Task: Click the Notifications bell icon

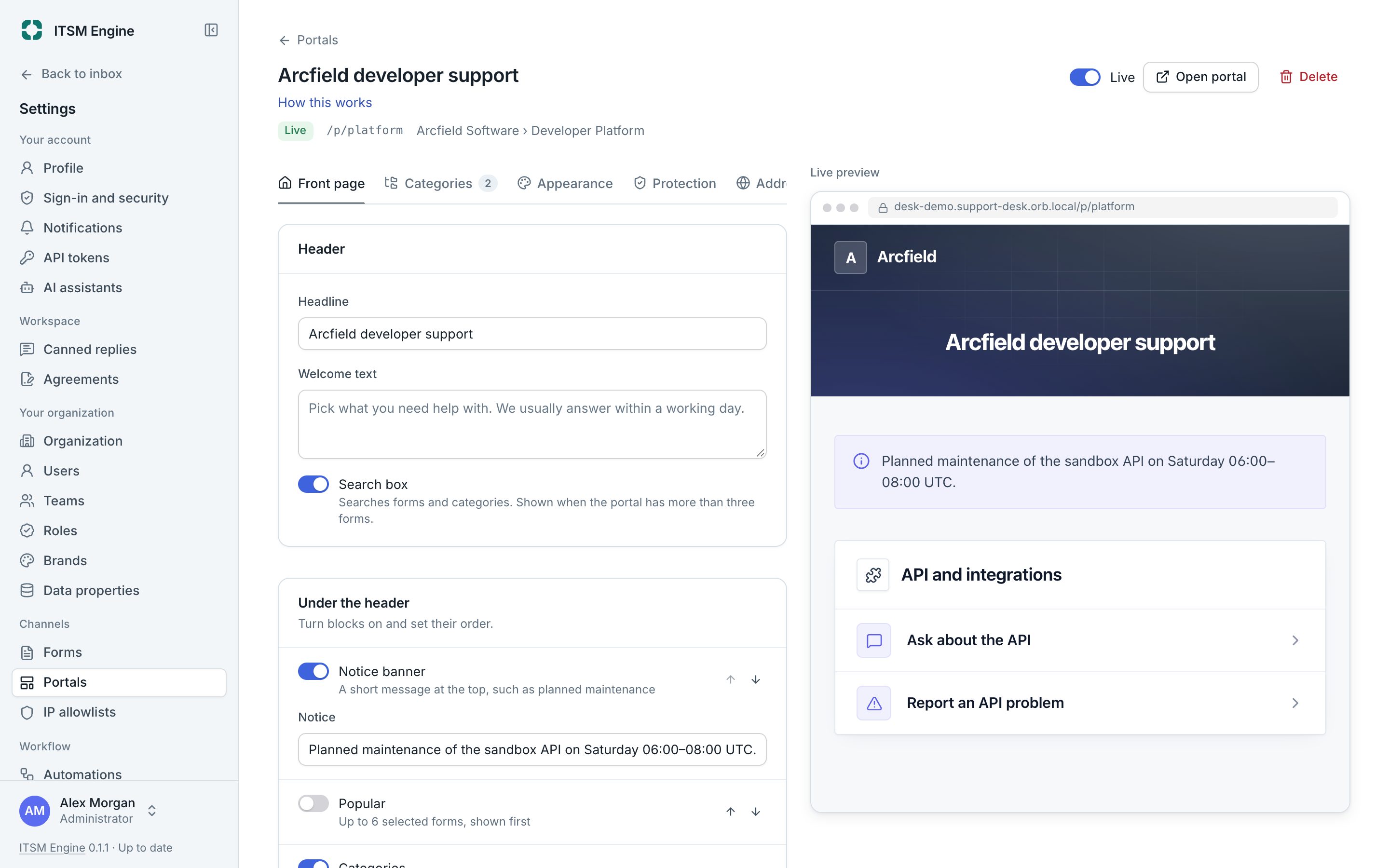Action: (x=27, y=227)
